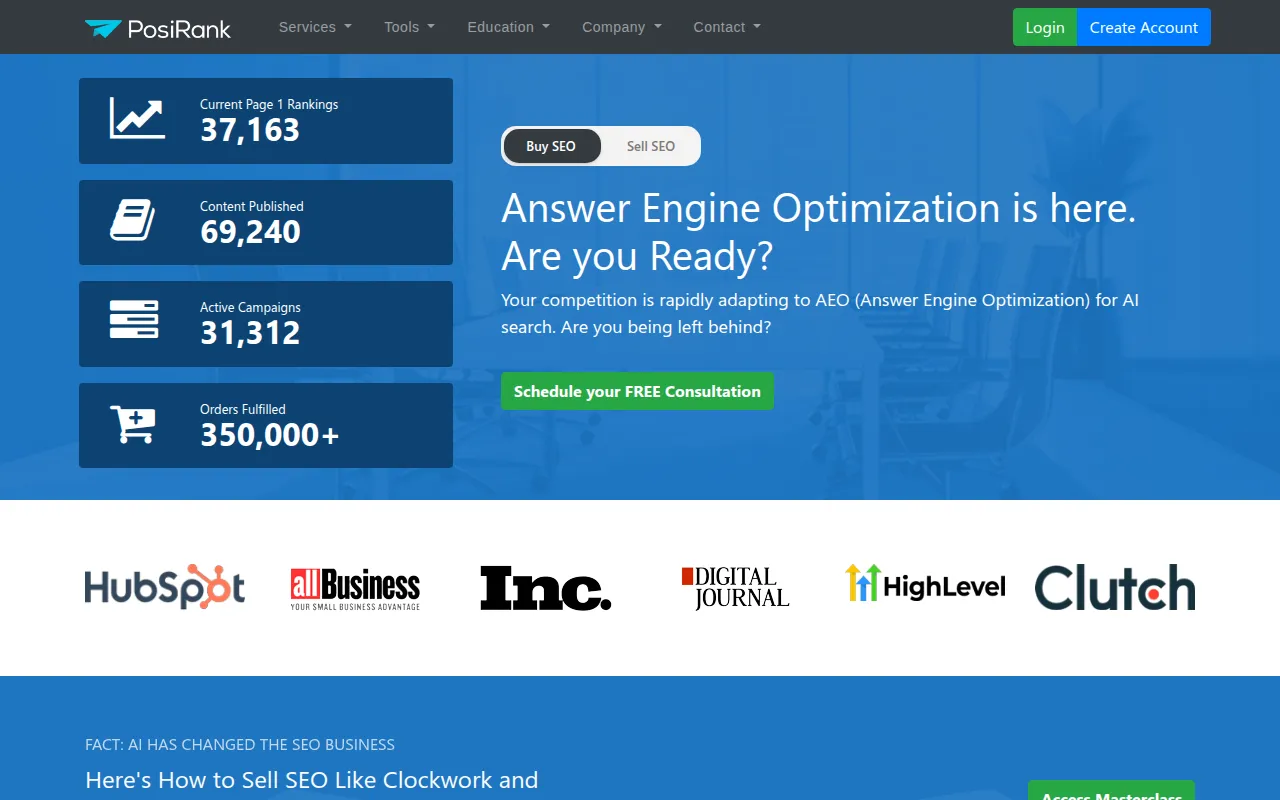The width and height of the screenshot is (1280, 800).
Task: Expand the Tools dropdown menu
Action: (409, 27)
